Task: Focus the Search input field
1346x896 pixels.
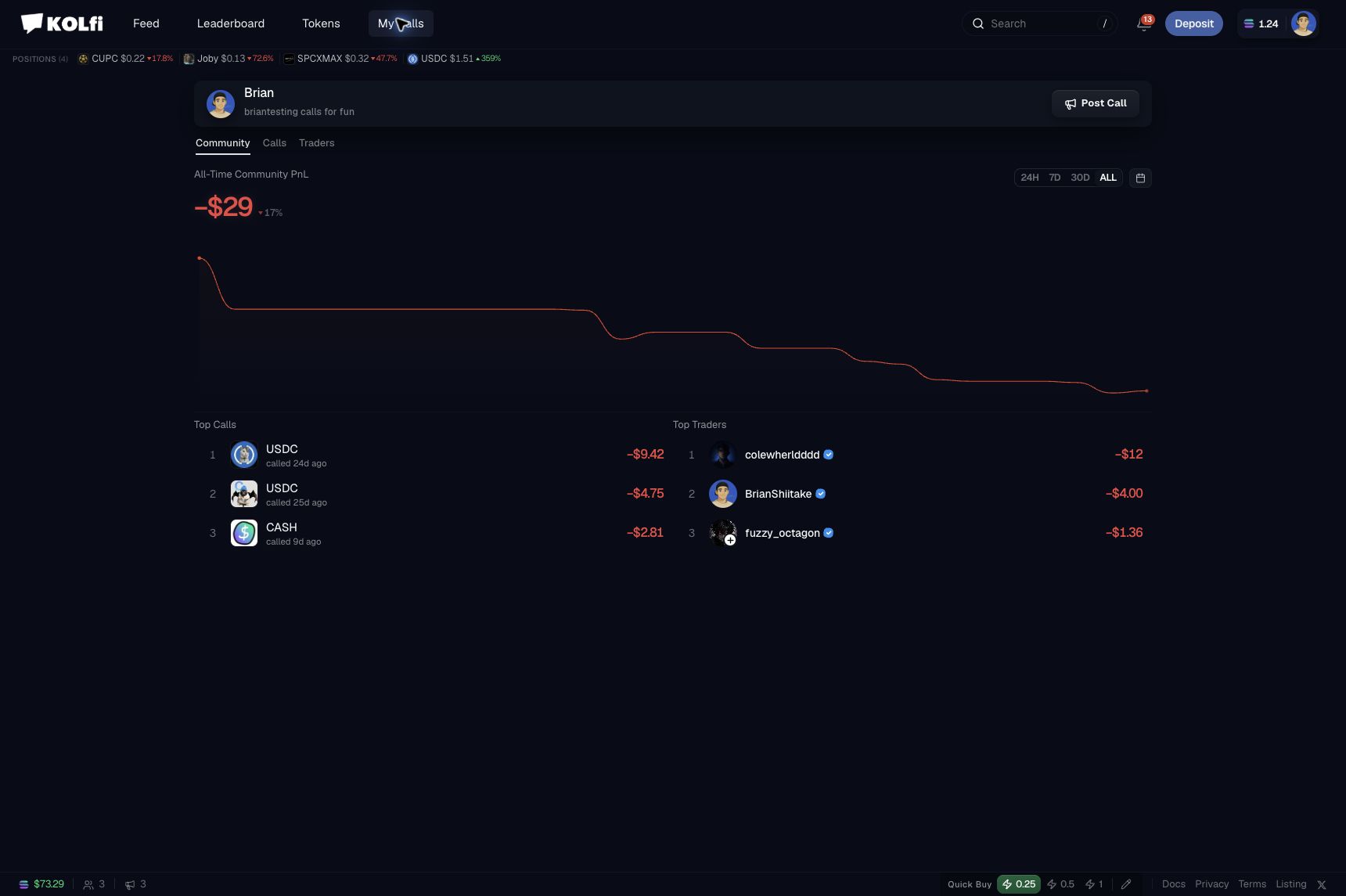Action: (1039, 23)
